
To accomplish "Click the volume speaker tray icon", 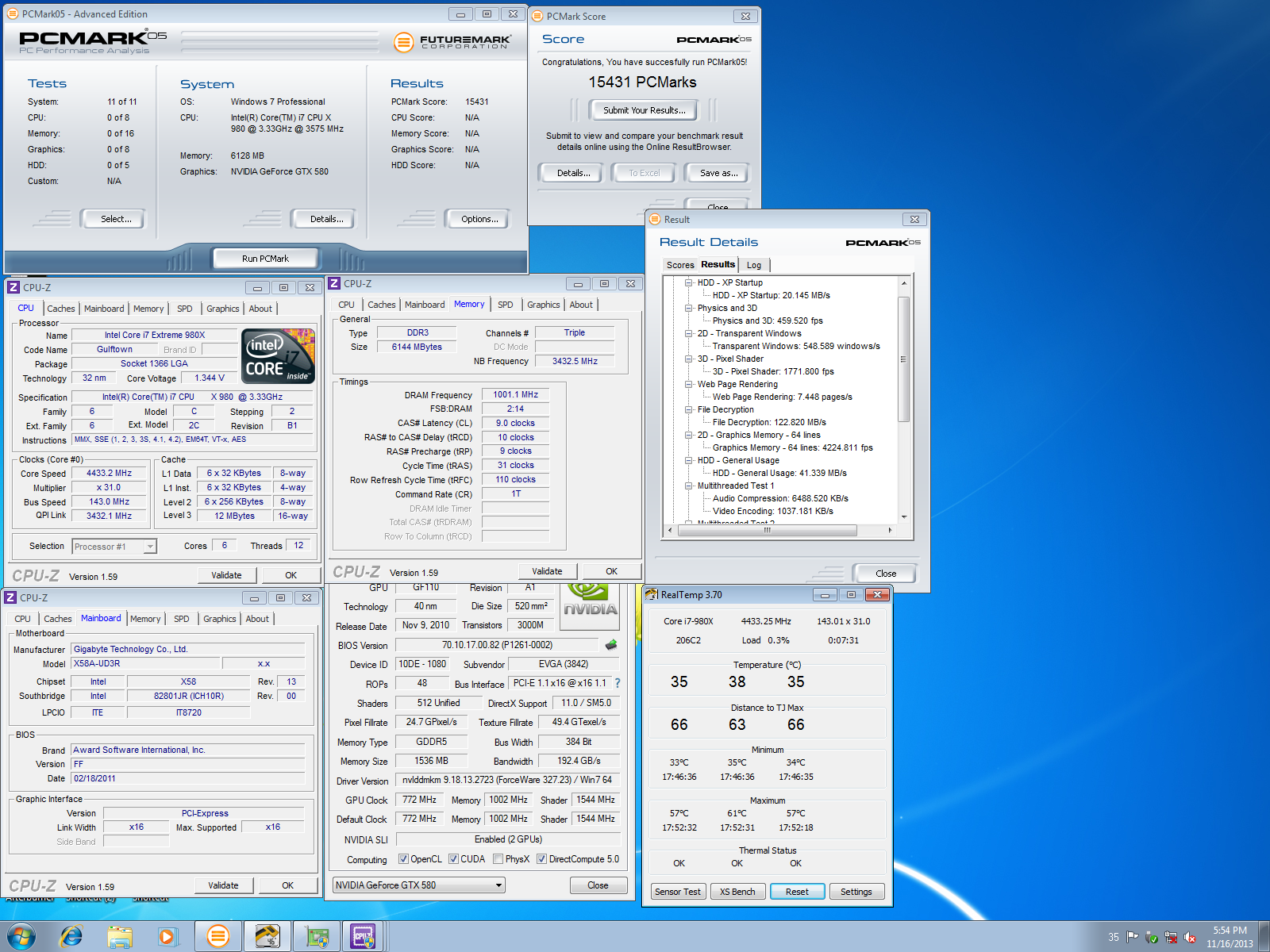I will (1190, 937).
